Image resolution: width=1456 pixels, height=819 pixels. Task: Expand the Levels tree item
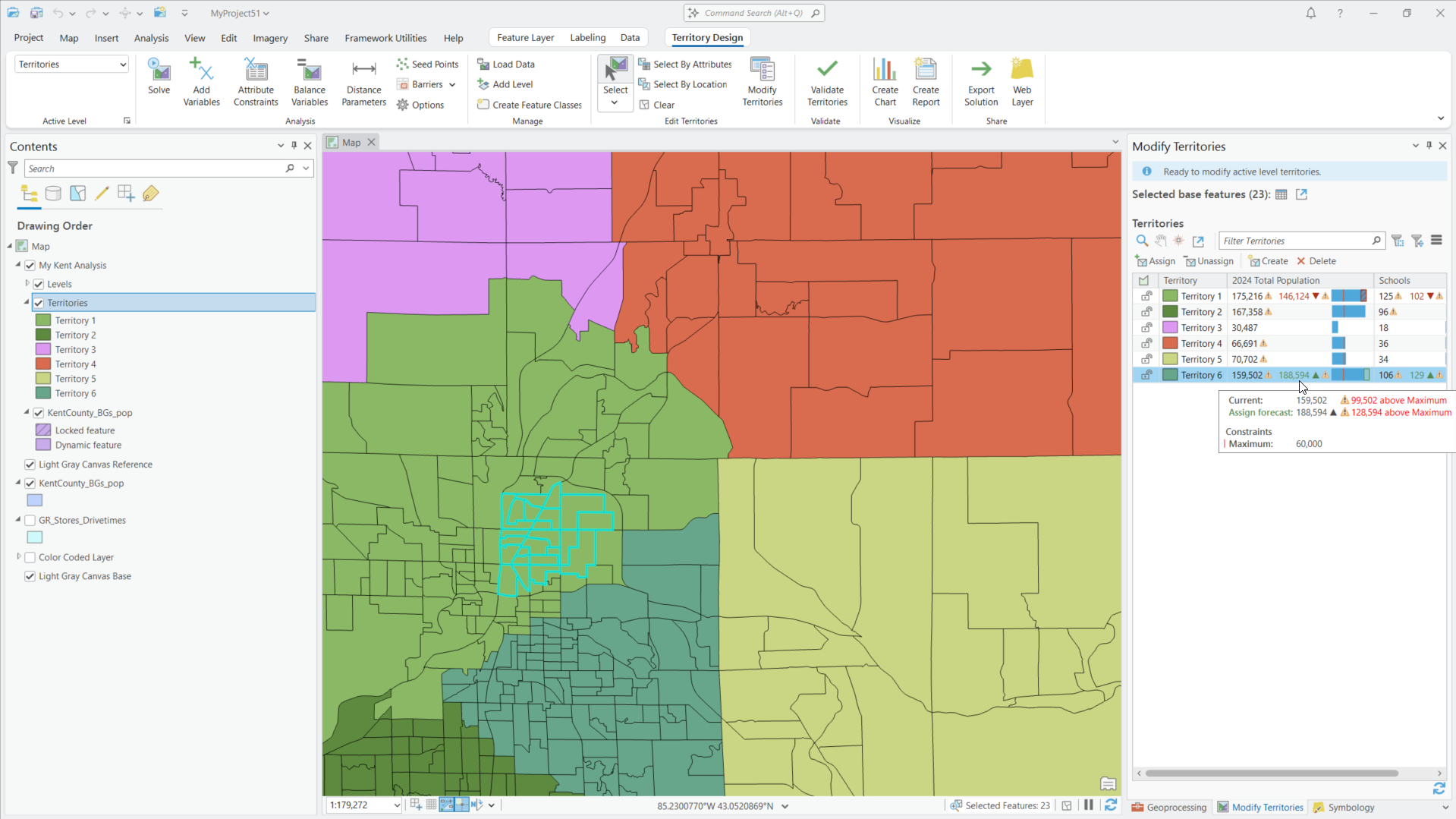click(x=27, y=283)
